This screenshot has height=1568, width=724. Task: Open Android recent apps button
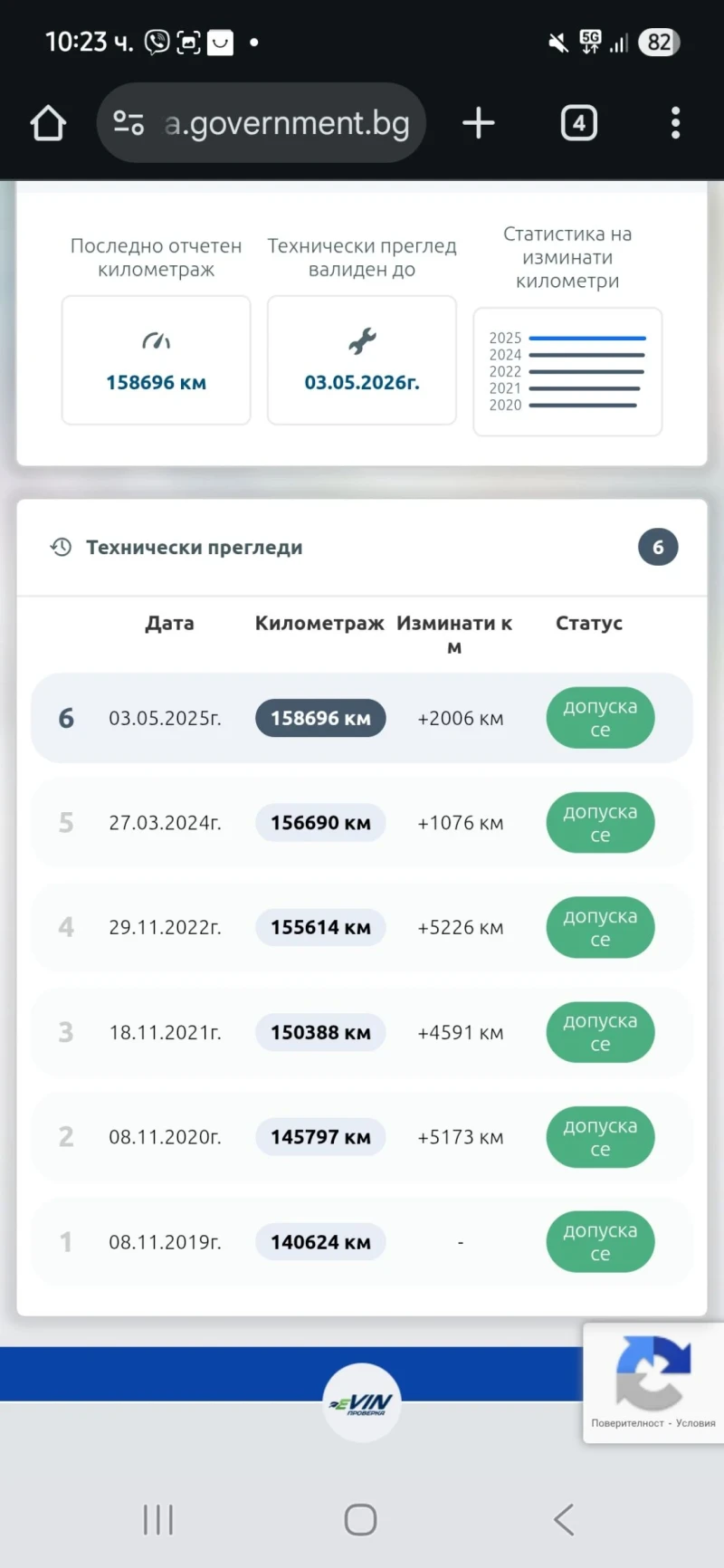coord(158,1519)
